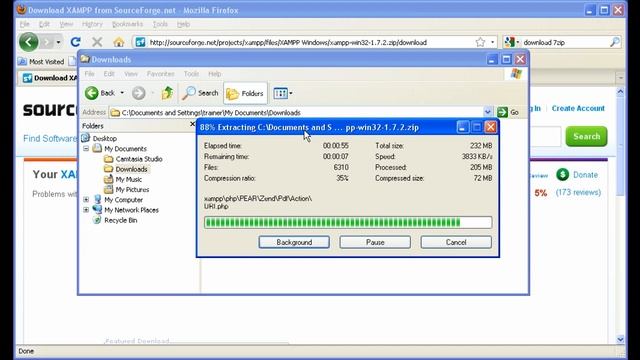The image size is (640, 360).
Task: Open the Explorer Edit menu
Action: coord(109,74)
